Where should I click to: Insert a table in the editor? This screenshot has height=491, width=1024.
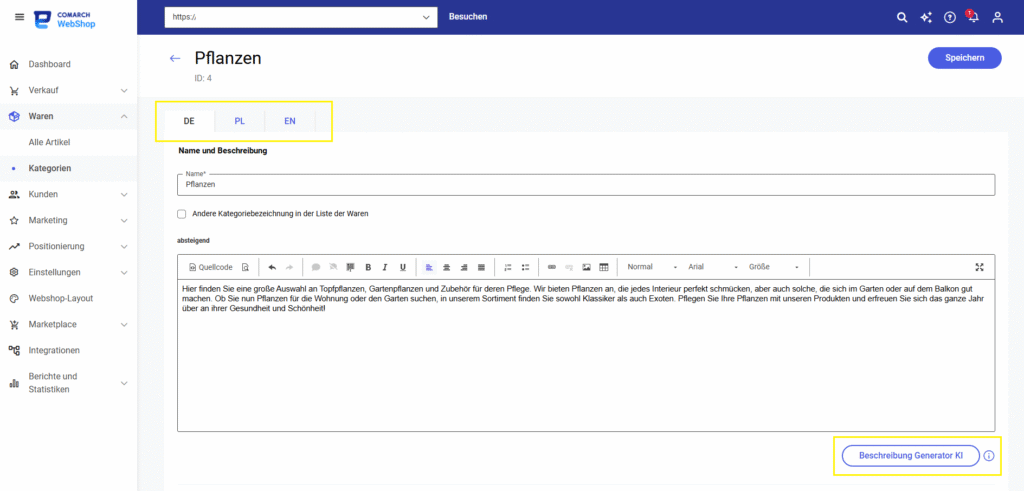604,267
